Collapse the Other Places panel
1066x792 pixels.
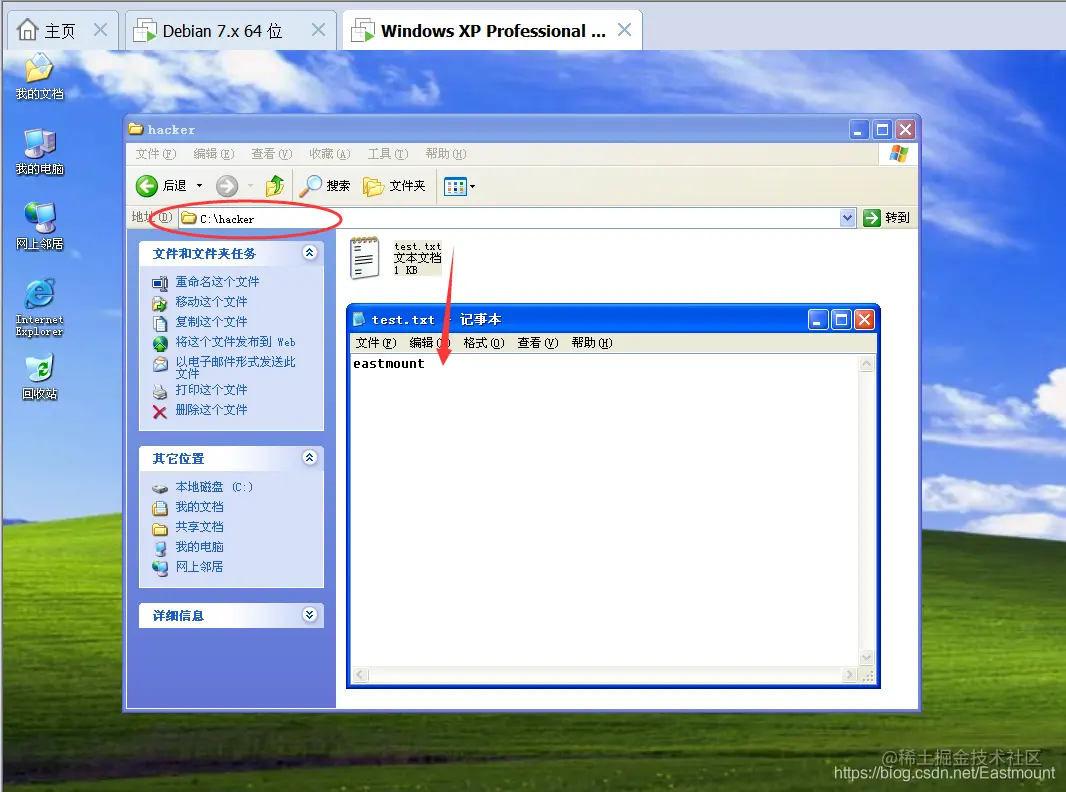309,458
